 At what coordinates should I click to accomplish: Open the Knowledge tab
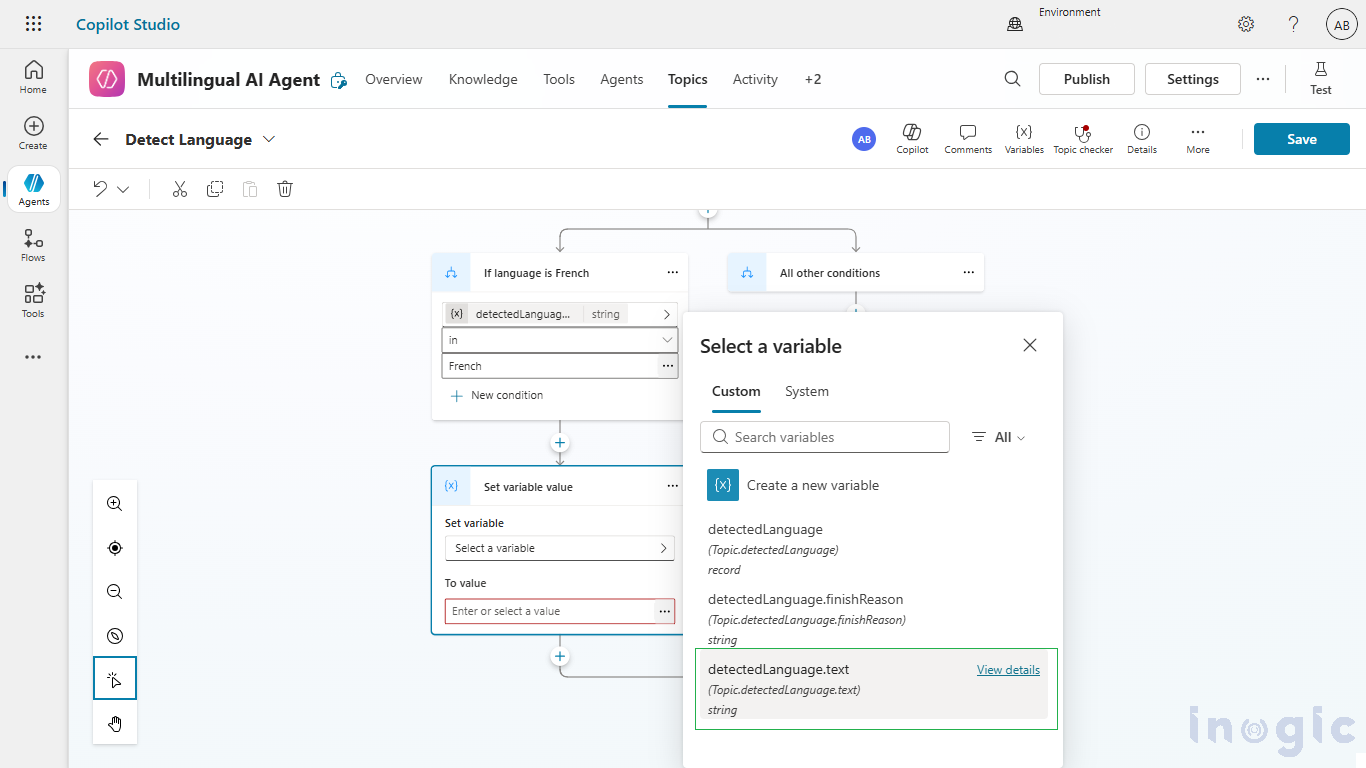(483, 79)
